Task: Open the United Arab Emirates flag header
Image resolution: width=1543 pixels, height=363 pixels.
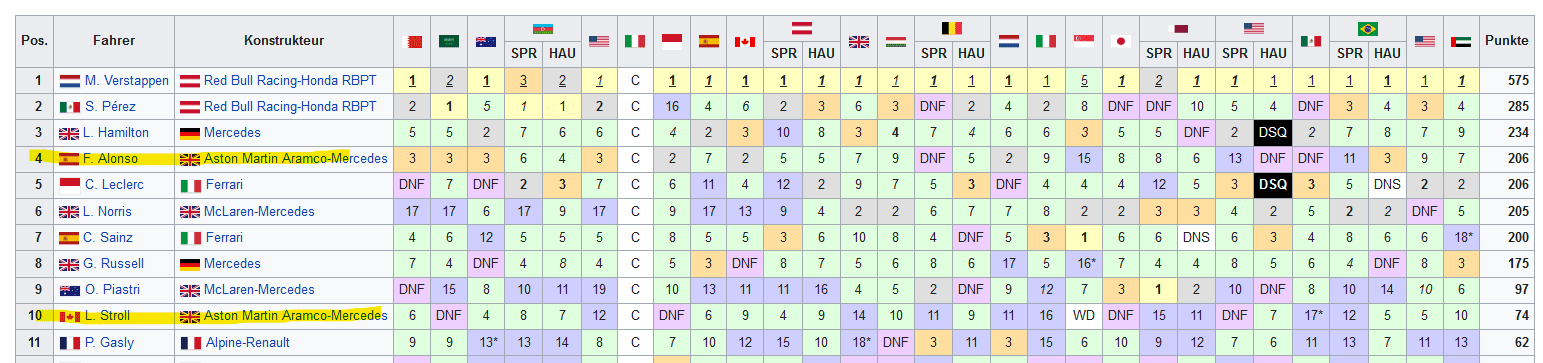Action: (1461, 41)
